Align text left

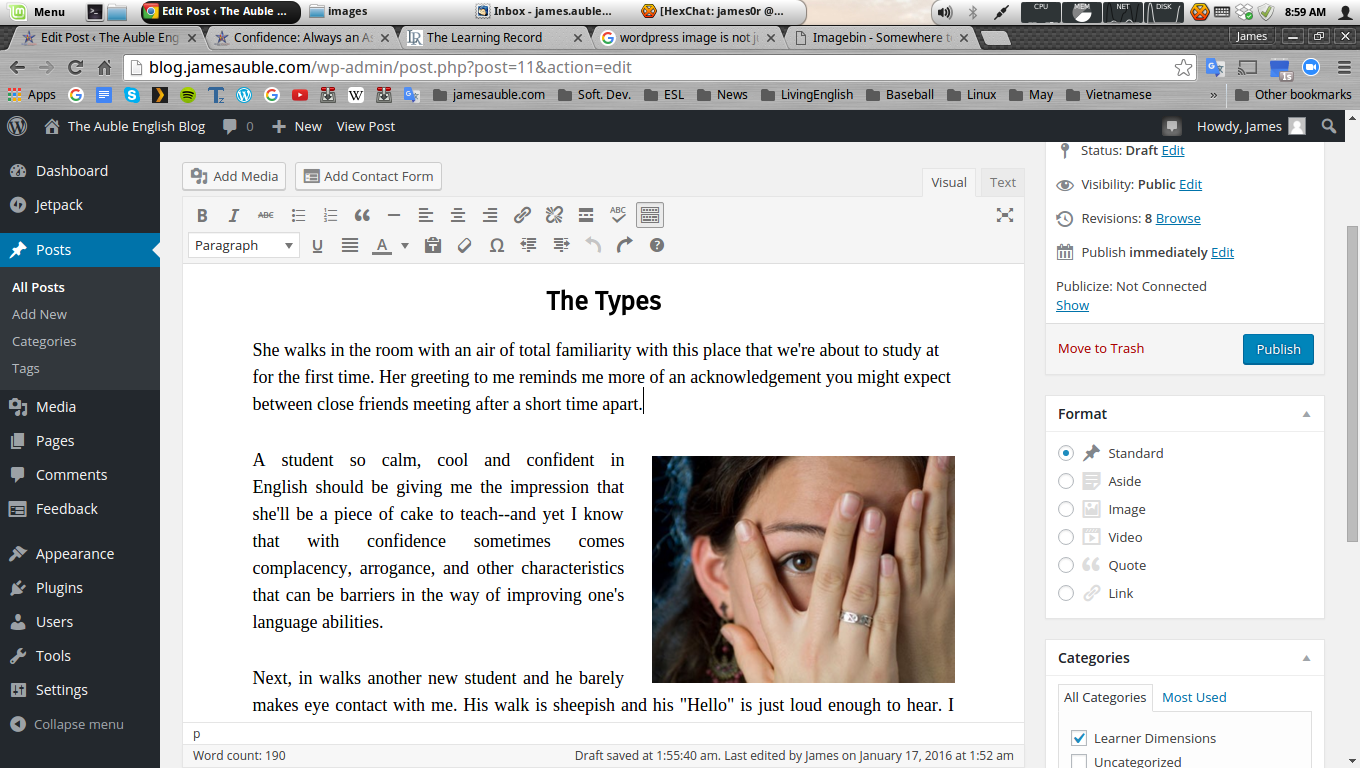pos(426,215)
